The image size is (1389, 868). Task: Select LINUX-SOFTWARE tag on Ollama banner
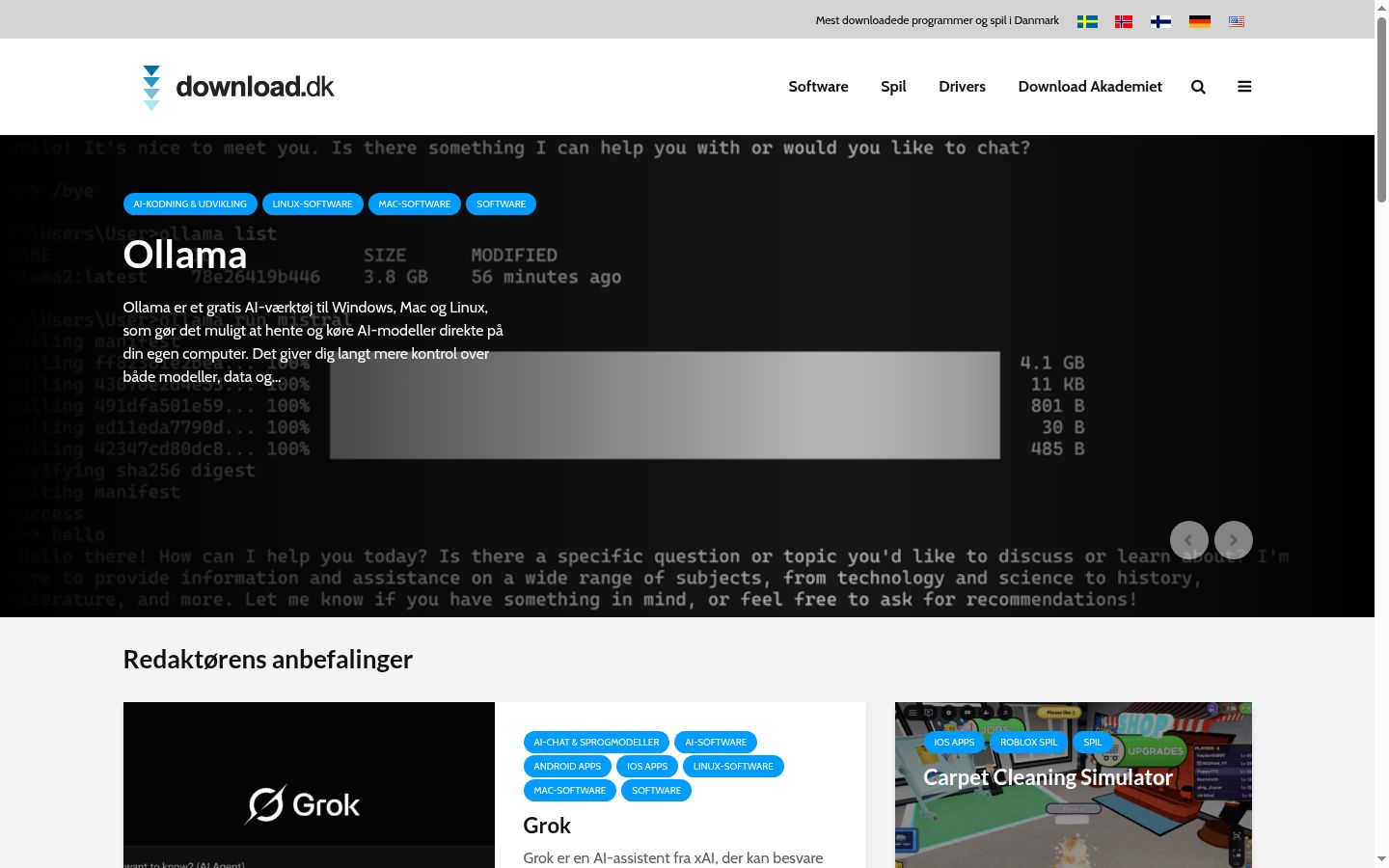(x=313, y=204)
